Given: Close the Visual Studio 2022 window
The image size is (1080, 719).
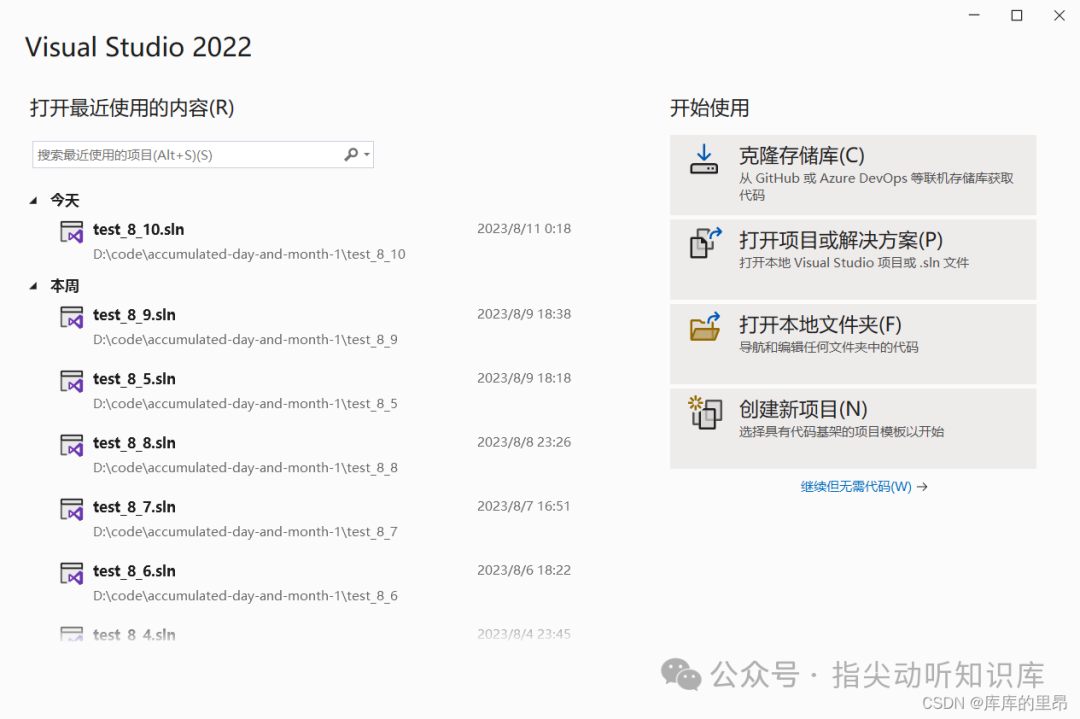Looking at the screenshot, I should coord(1059,15).
